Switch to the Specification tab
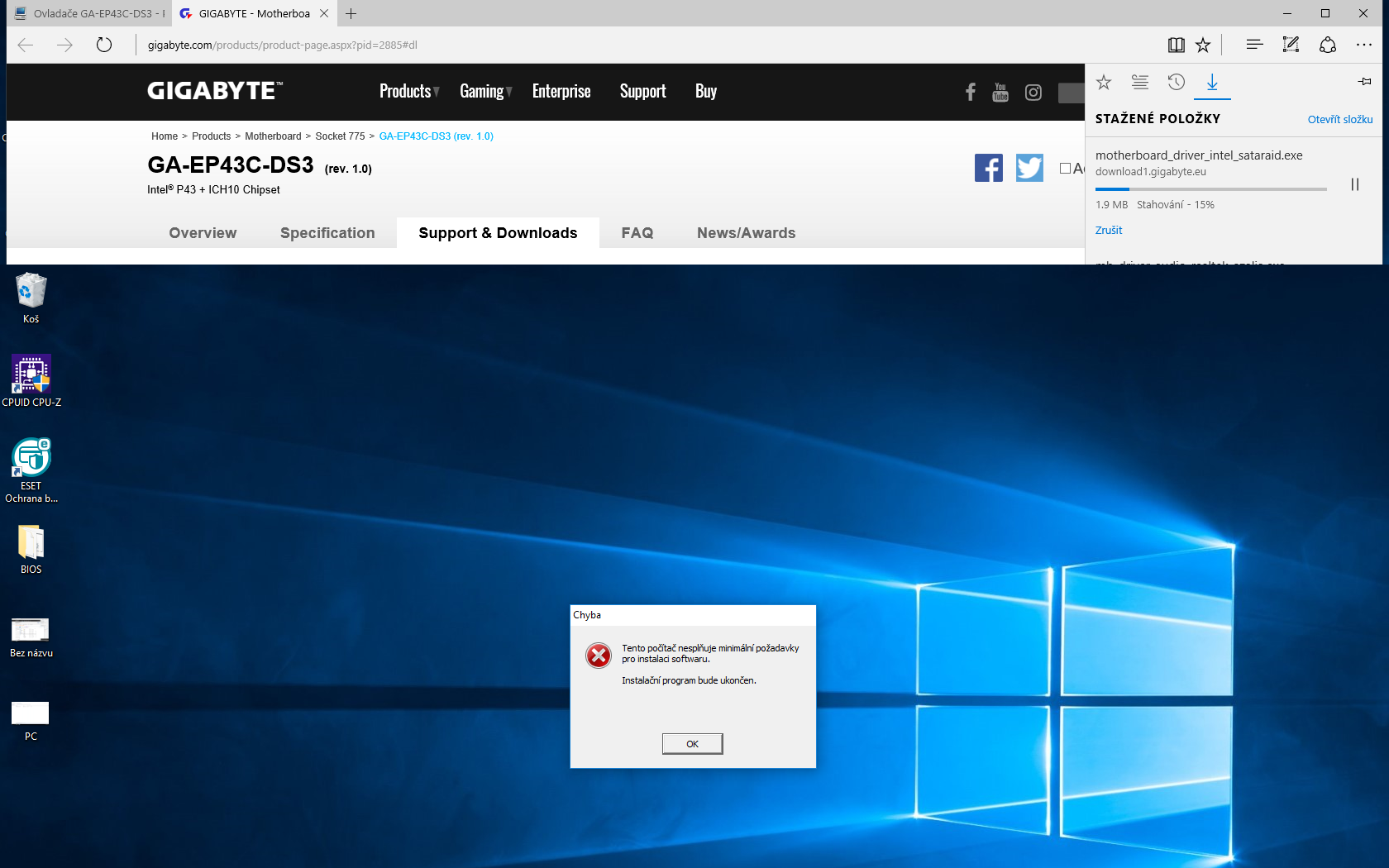 tap(327, 233)
